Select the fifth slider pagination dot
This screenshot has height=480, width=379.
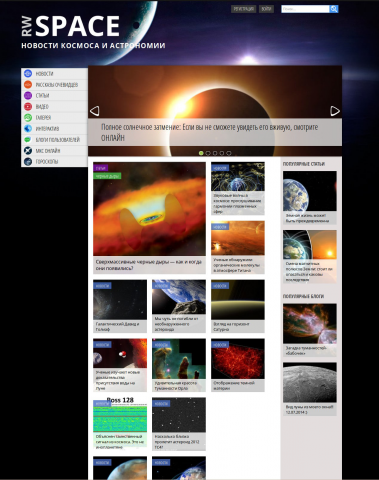(229, 153)
